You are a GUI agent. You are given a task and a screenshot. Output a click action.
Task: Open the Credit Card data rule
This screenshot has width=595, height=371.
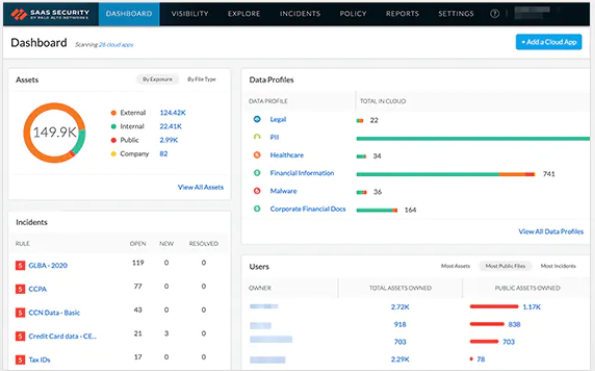point(63,336)
